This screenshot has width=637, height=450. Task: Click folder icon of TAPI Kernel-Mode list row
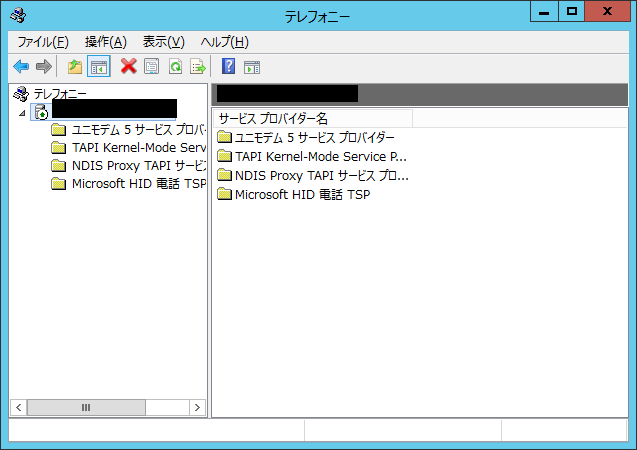tap(224, 156)
